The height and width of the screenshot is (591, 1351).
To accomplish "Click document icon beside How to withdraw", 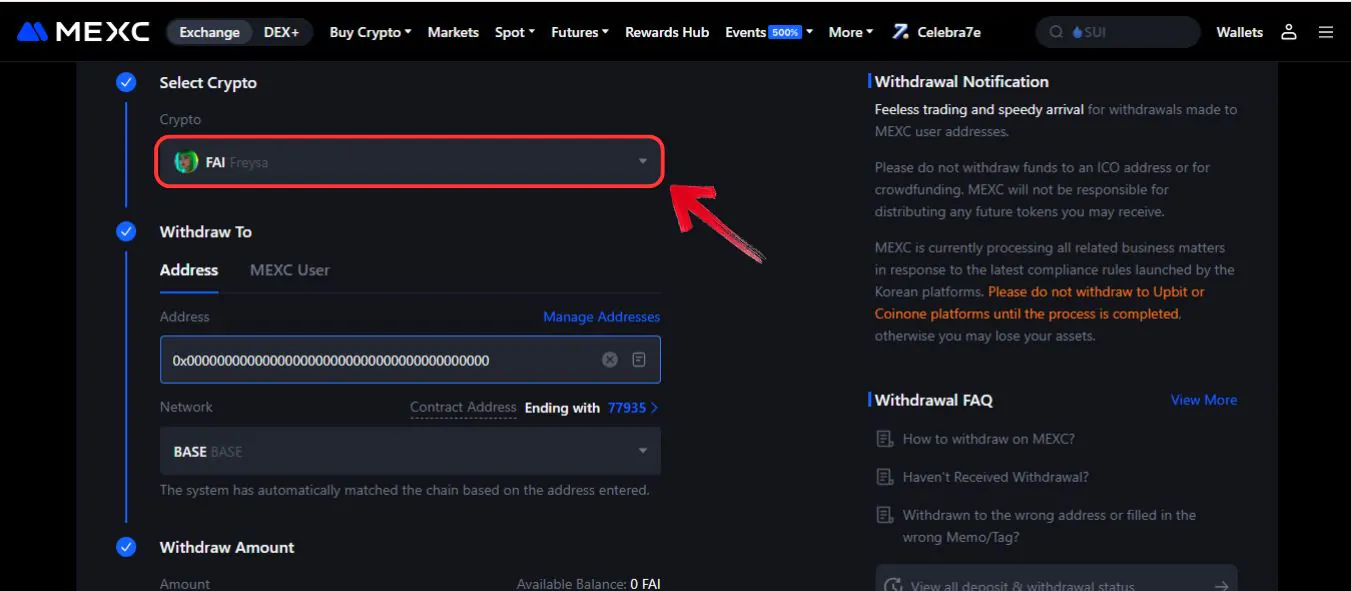I will [x=884, y=439].
